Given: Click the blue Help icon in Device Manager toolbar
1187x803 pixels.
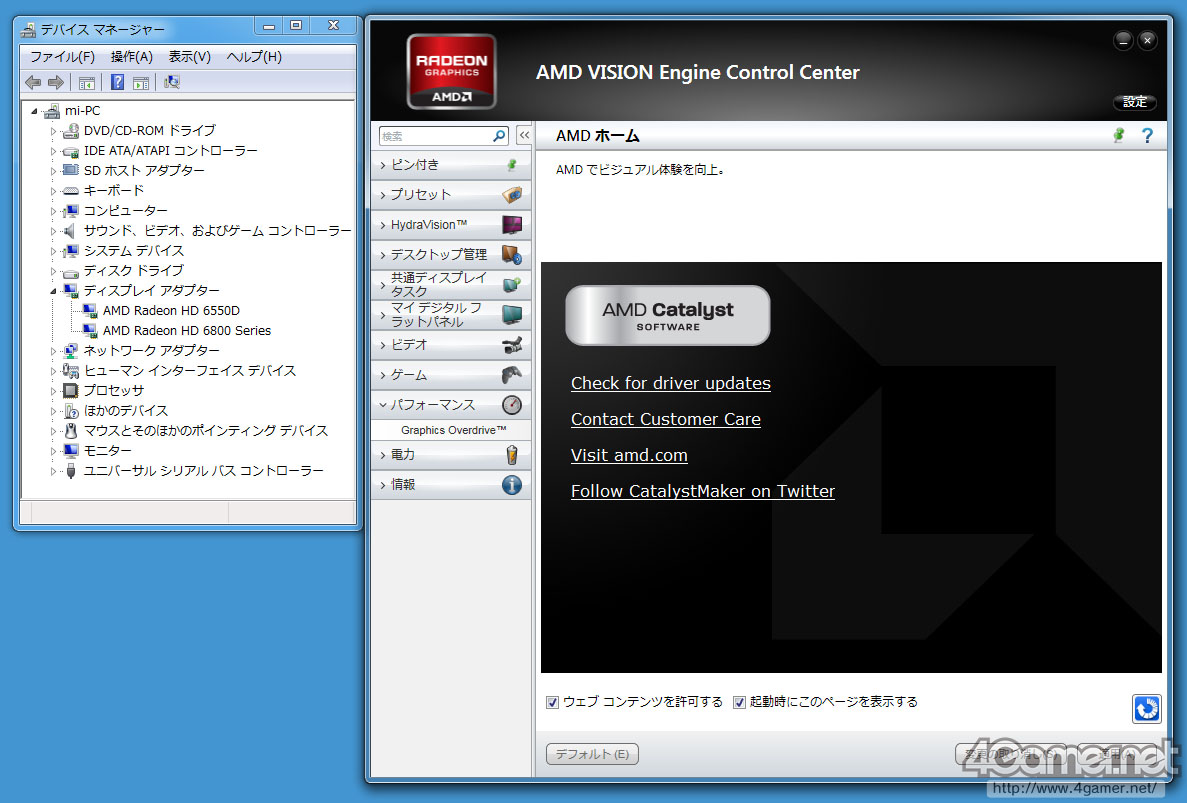Looking at the screenshot, I should coord(117,82).
